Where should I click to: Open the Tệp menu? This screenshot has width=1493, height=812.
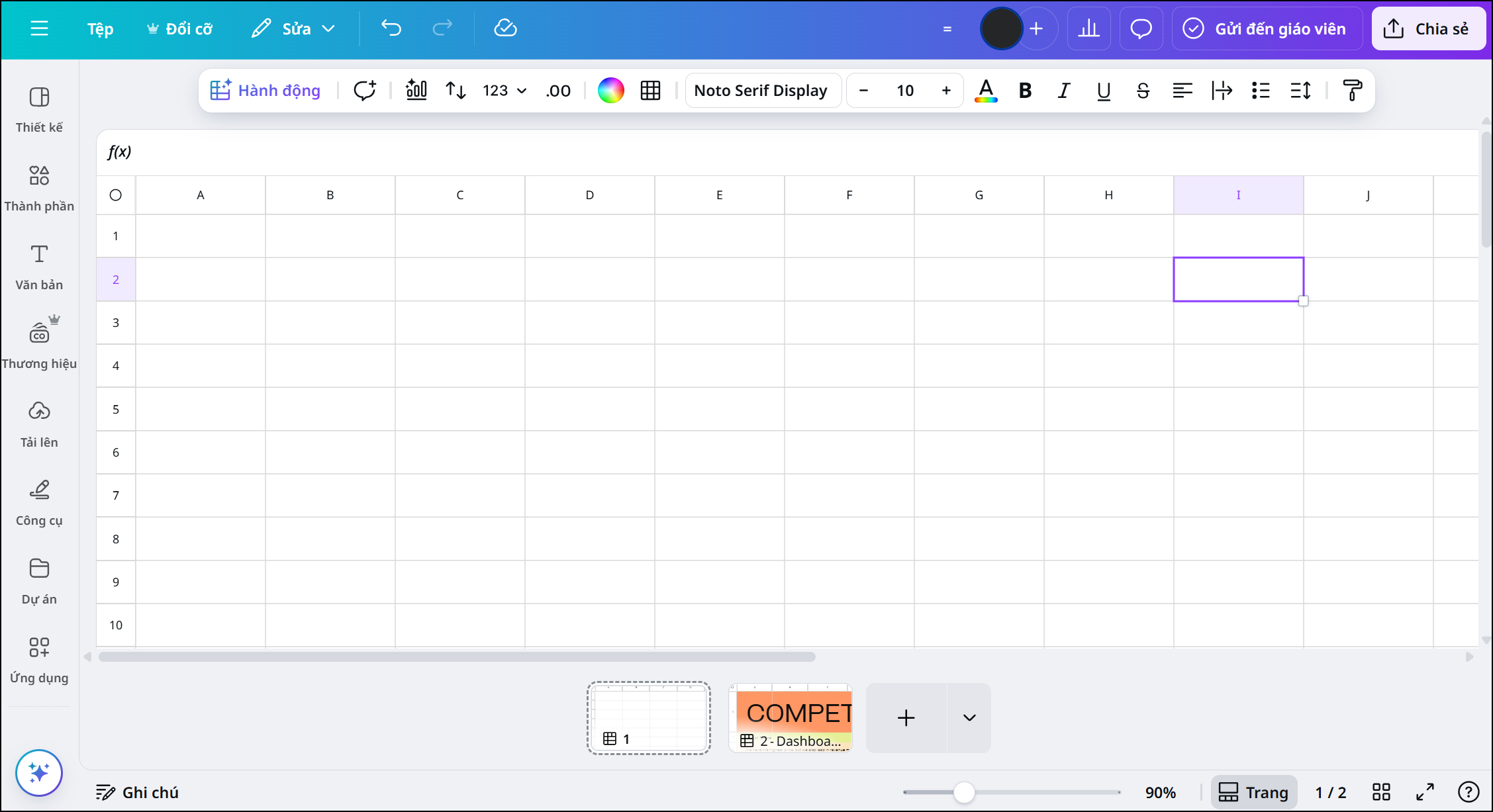pyautogui.click(x=101, y=28)
